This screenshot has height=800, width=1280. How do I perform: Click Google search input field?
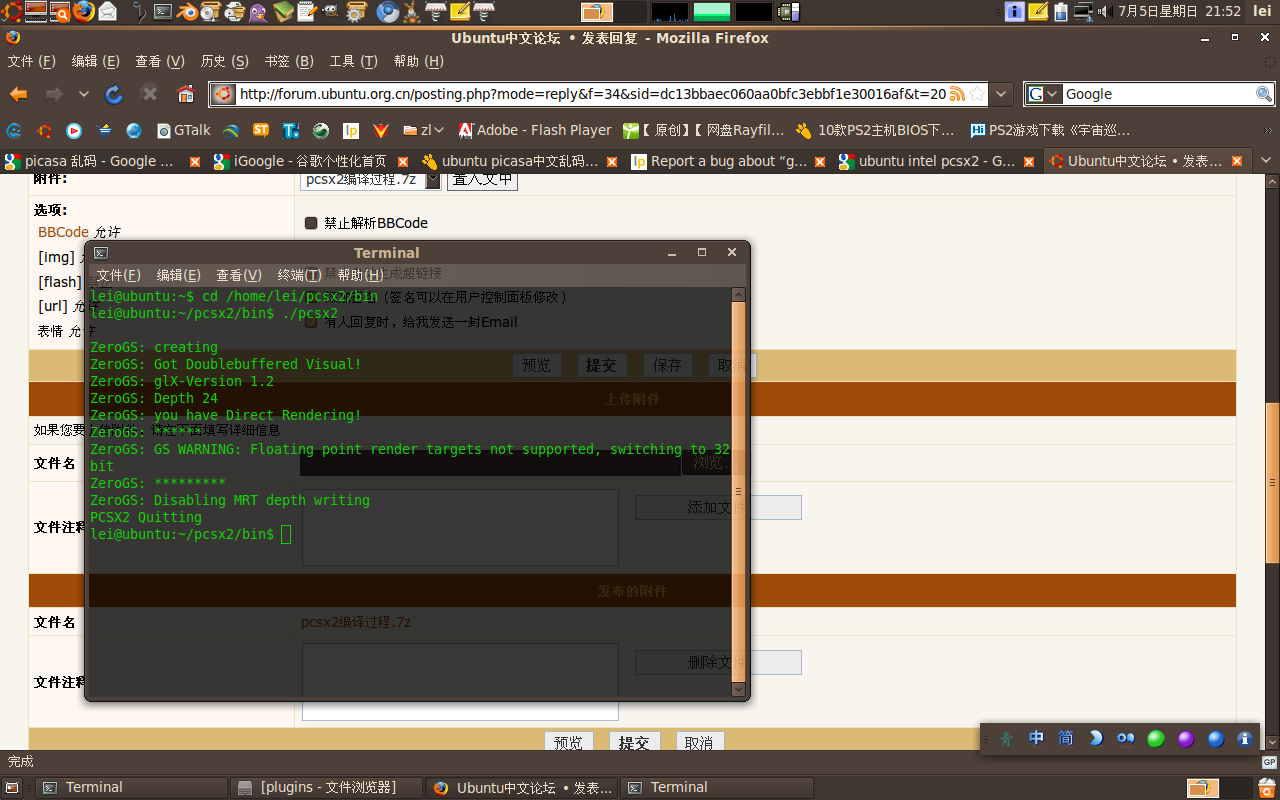pyautogui.click(x=1158, y=94)
